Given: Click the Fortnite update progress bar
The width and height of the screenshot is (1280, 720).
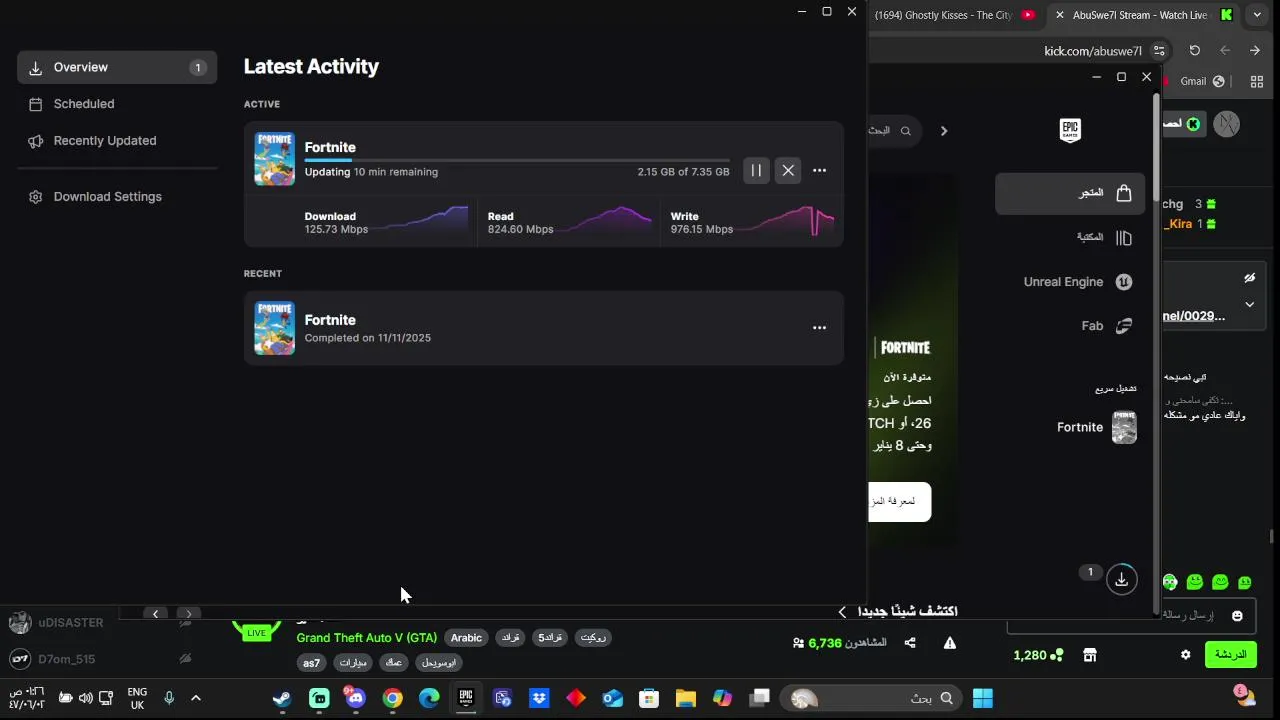Looking at the screenshot, I should (x=517, y=160).
